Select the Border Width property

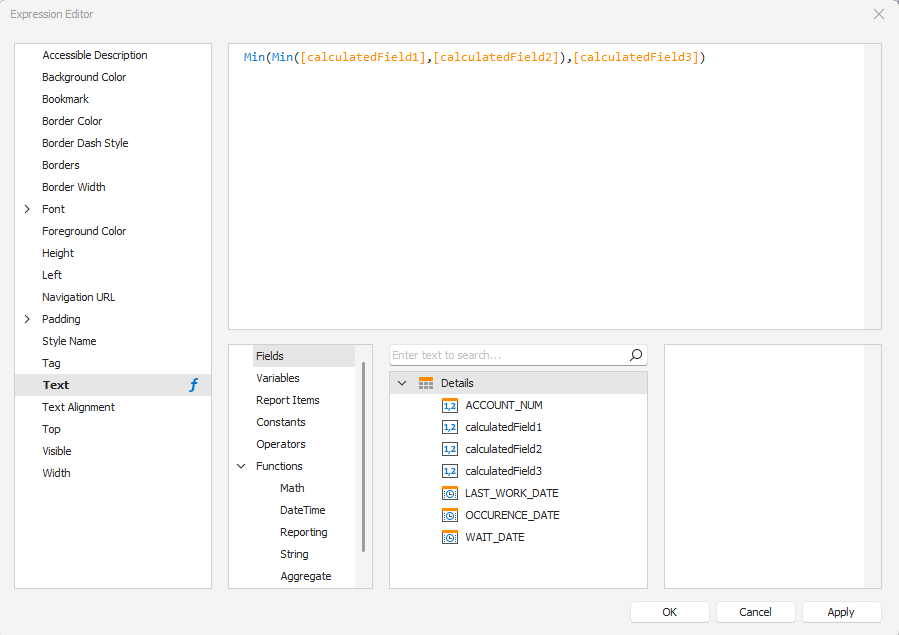pyautogui.click(x=73, y=187)
